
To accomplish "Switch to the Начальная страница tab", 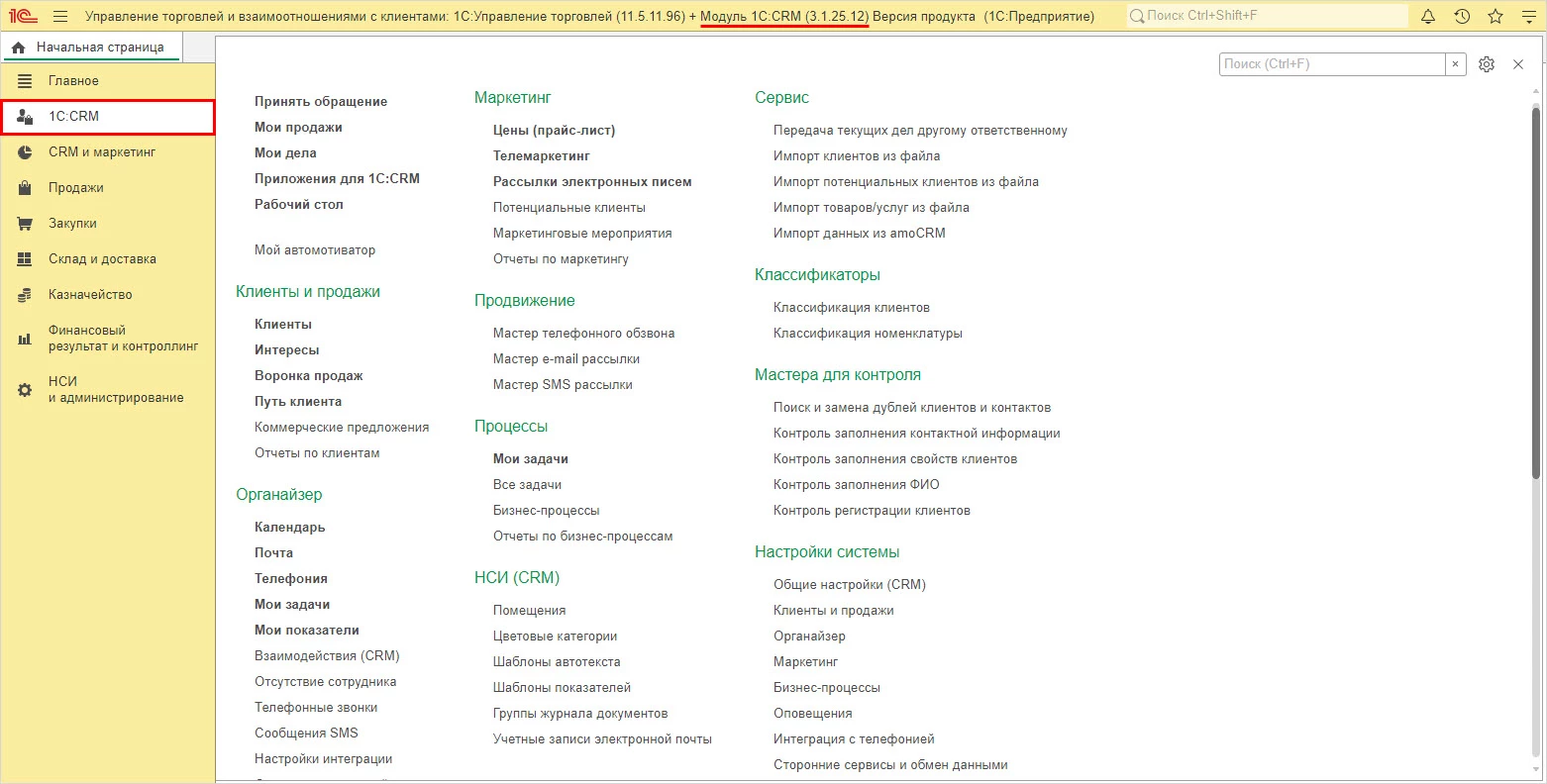I will [x=90, y=47].
